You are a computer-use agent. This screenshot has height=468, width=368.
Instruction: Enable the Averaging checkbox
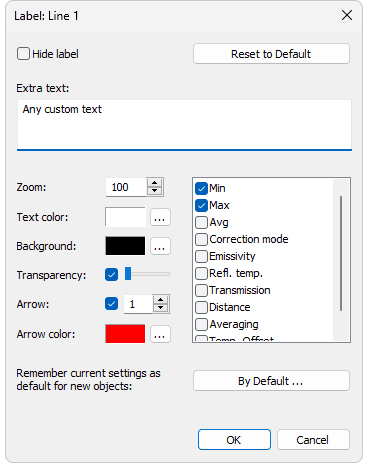pyautogui.click(x=201, y=324)
